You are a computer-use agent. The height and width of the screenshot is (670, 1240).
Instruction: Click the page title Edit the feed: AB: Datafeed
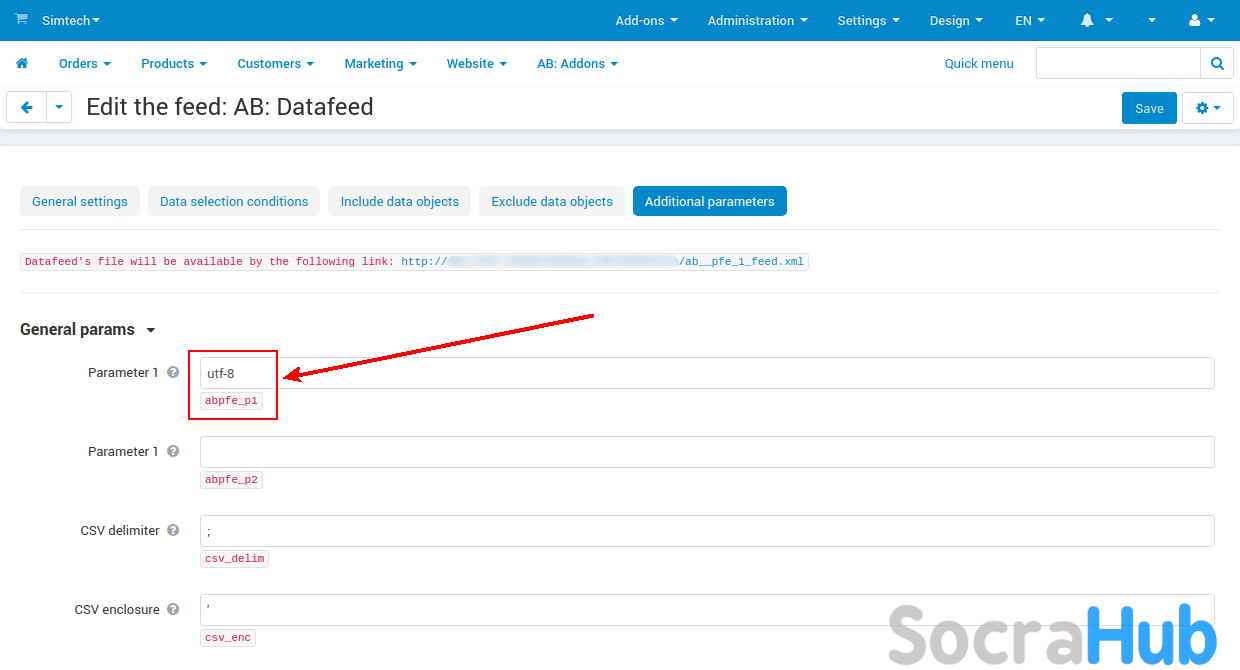pos(230,107)
